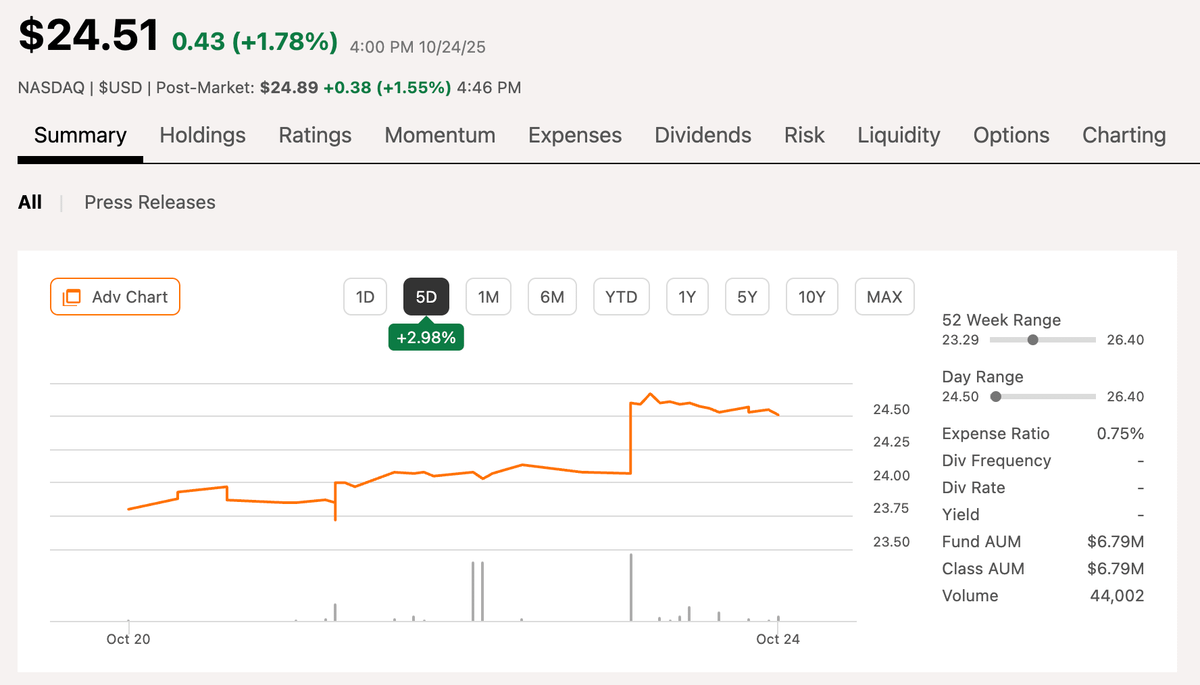
Task: Click the 24.50 price axis label
Action: pyautogui.click(x=891, y=410)
